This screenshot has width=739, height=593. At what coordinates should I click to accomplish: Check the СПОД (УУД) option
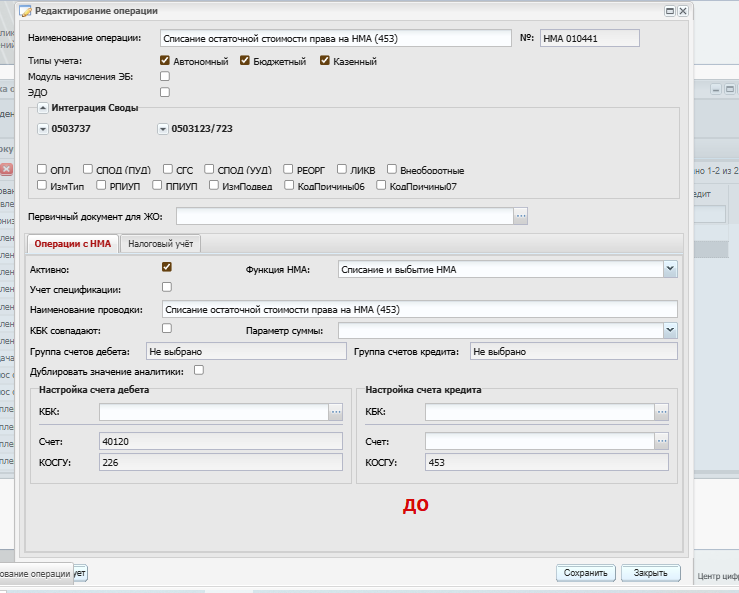coord(209,169)
